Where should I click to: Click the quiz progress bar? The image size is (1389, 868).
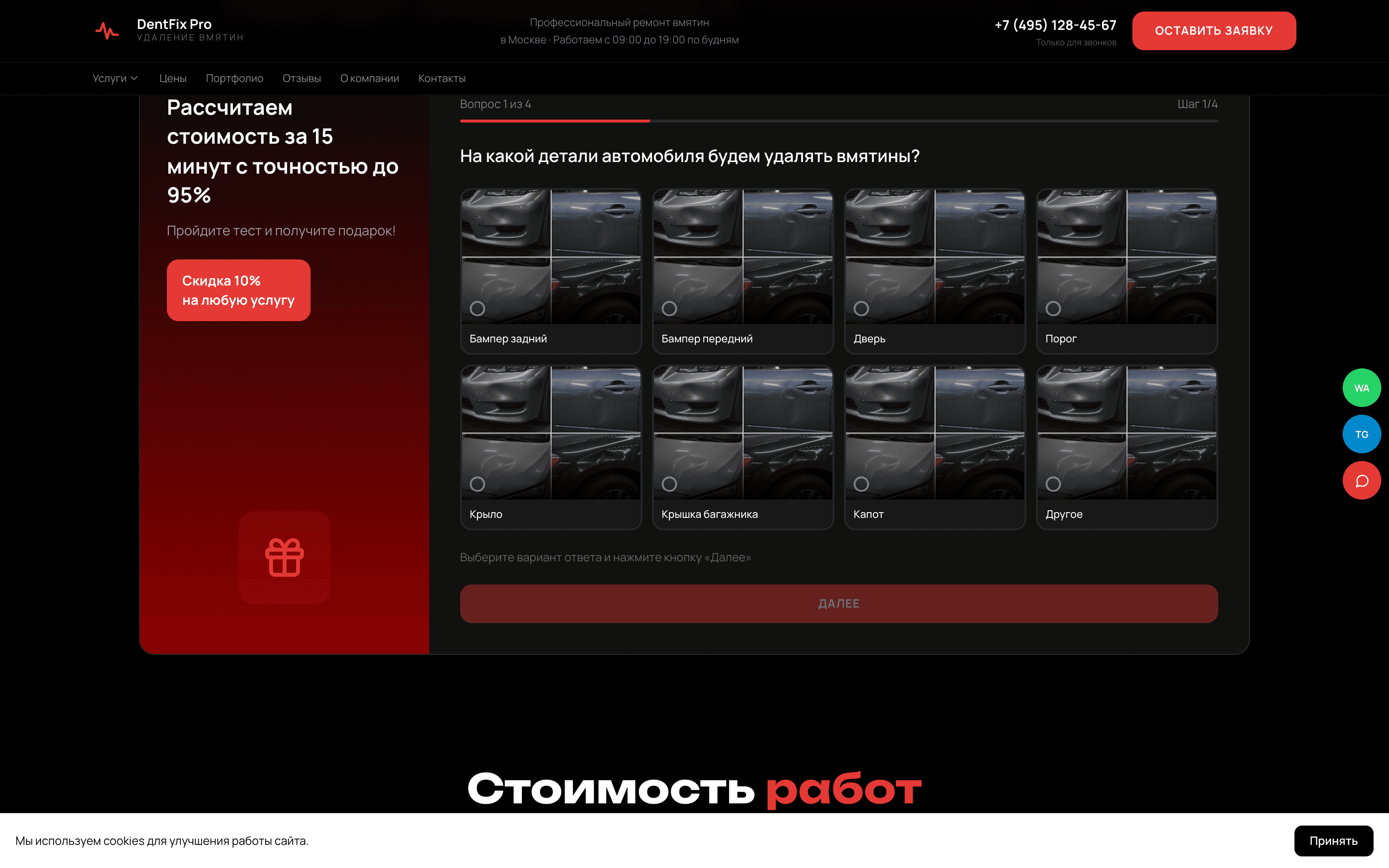(839, 121)
